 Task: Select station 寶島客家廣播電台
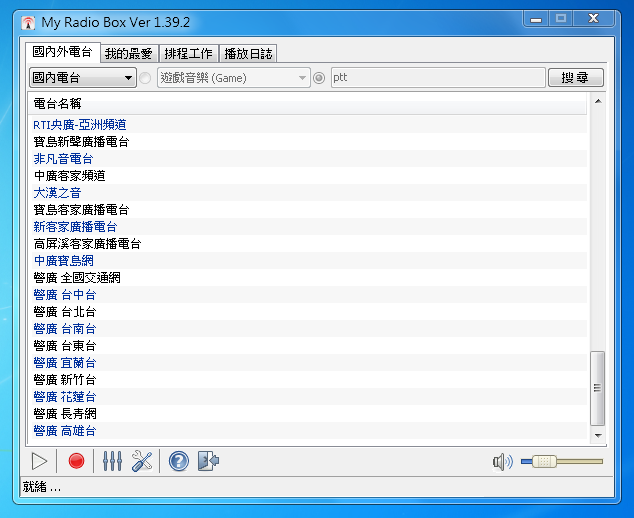tap(308, 209)
